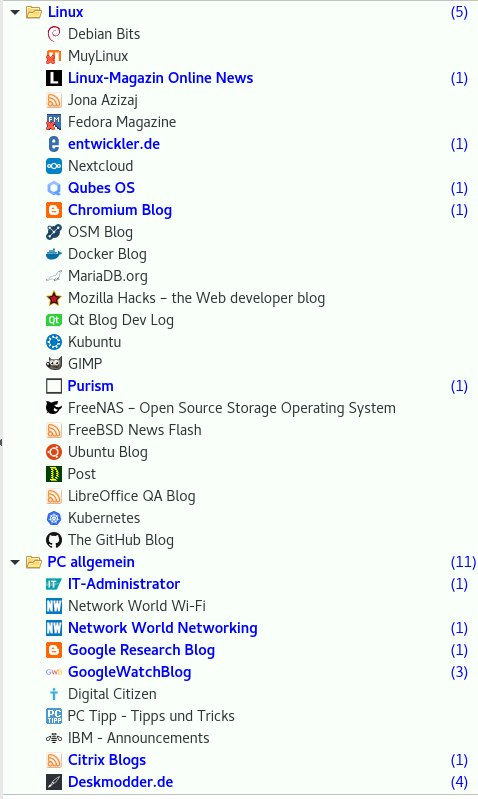This screenshot has width=478, height=799.
Task: Open the IT-Administrator feed
Action: pos(124,584)
